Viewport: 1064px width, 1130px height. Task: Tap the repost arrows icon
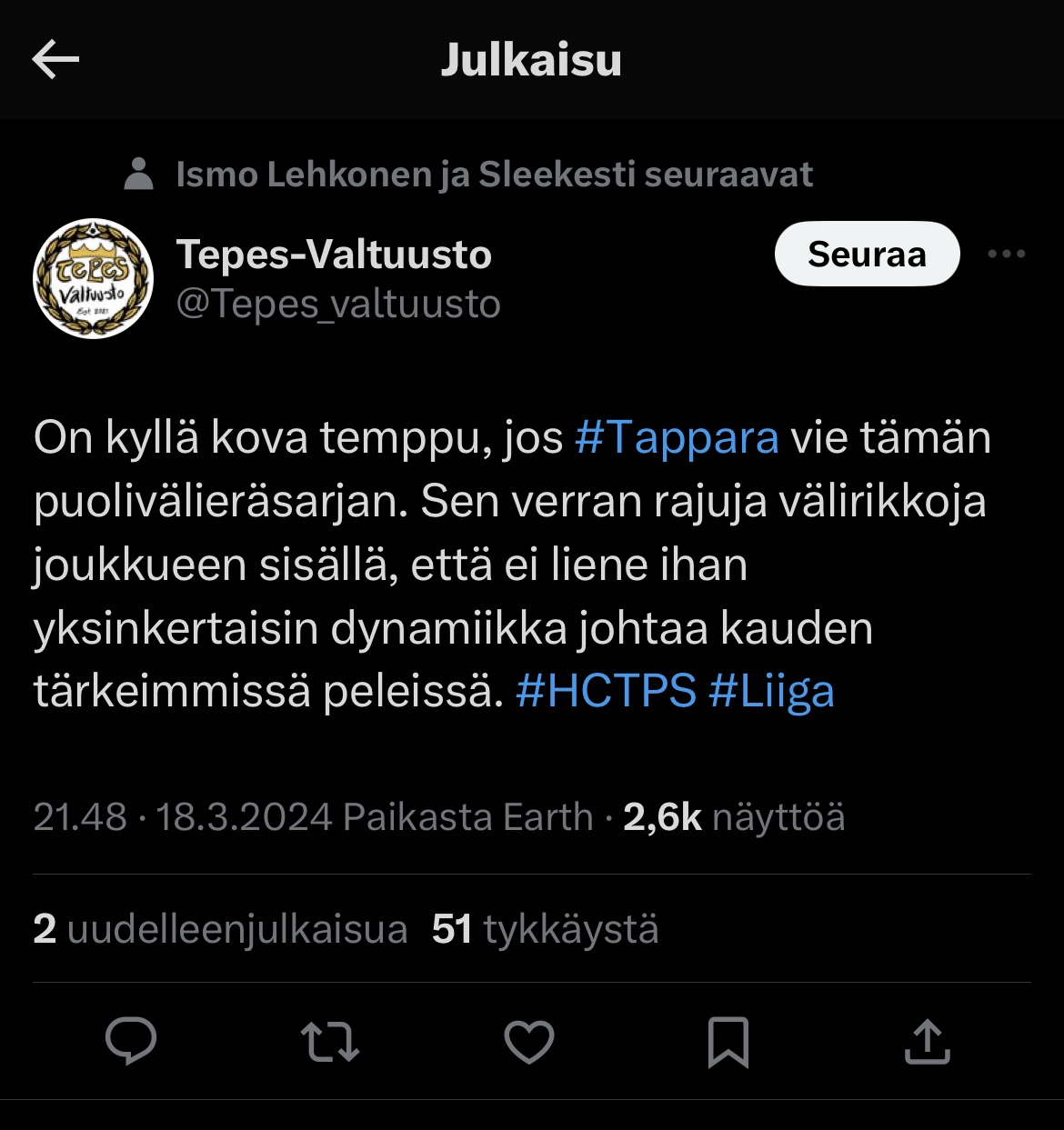[330, 1042]
